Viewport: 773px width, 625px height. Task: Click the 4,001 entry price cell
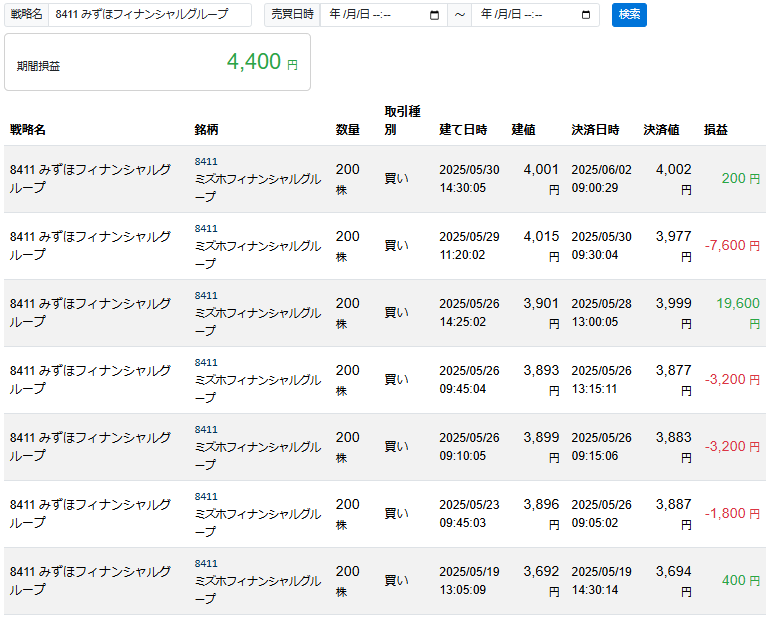tap(541, 179)
